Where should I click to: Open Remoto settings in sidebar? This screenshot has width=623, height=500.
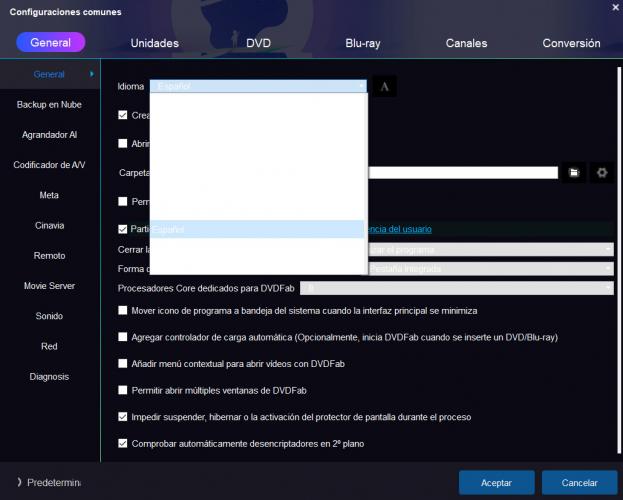click(x=49, y=256)
